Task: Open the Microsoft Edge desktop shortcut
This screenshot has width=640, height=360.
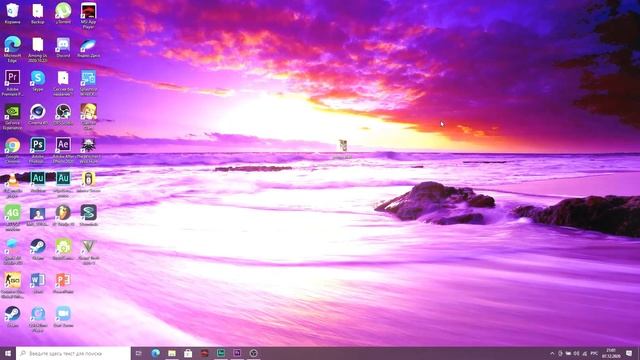Action: pyautogui.click(x=12, y=45)
